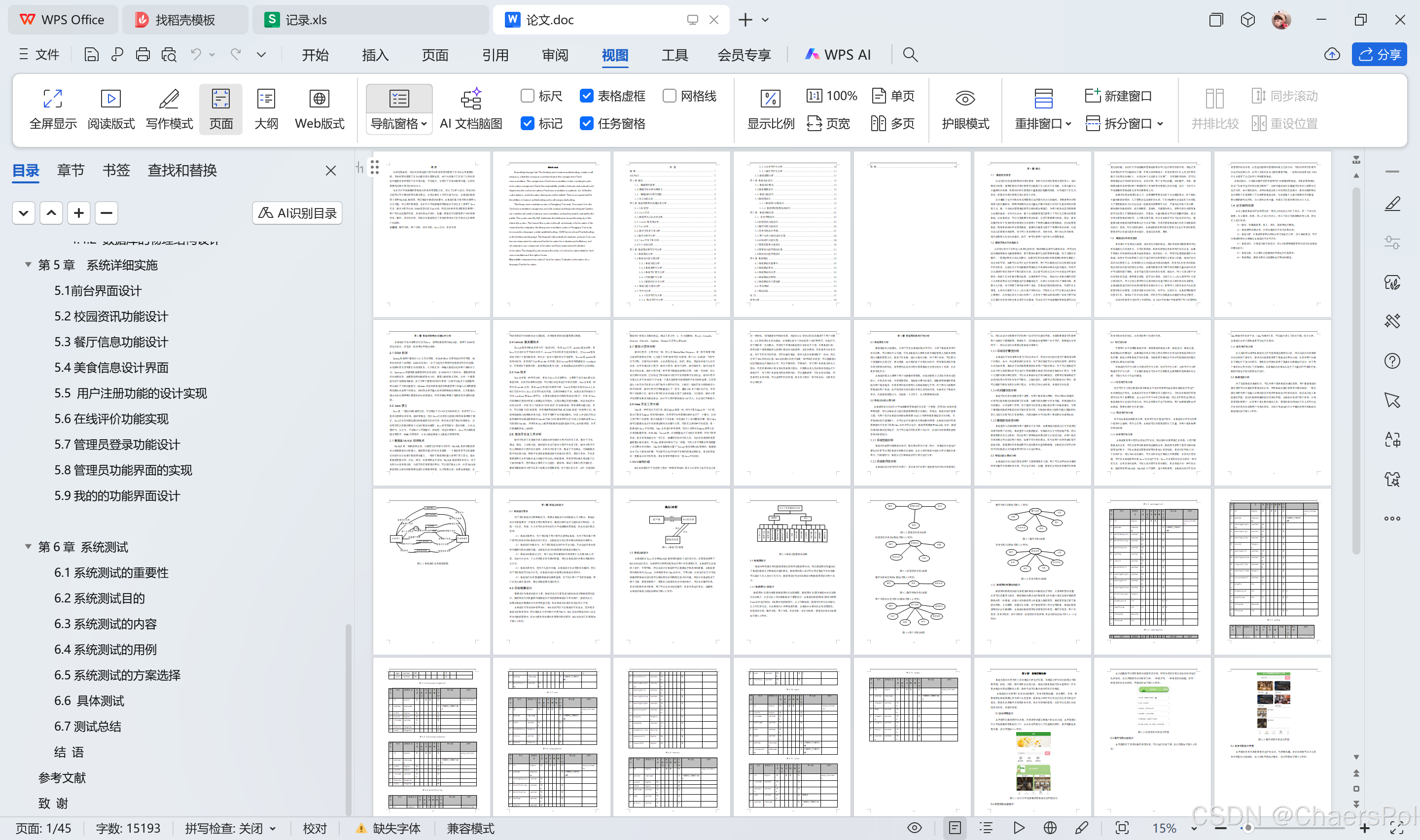Viewport: 1420px width, 840px height.
Task: Collapse the 第 5 章 系统详细实施 heading
Action: tap(28, 264)
